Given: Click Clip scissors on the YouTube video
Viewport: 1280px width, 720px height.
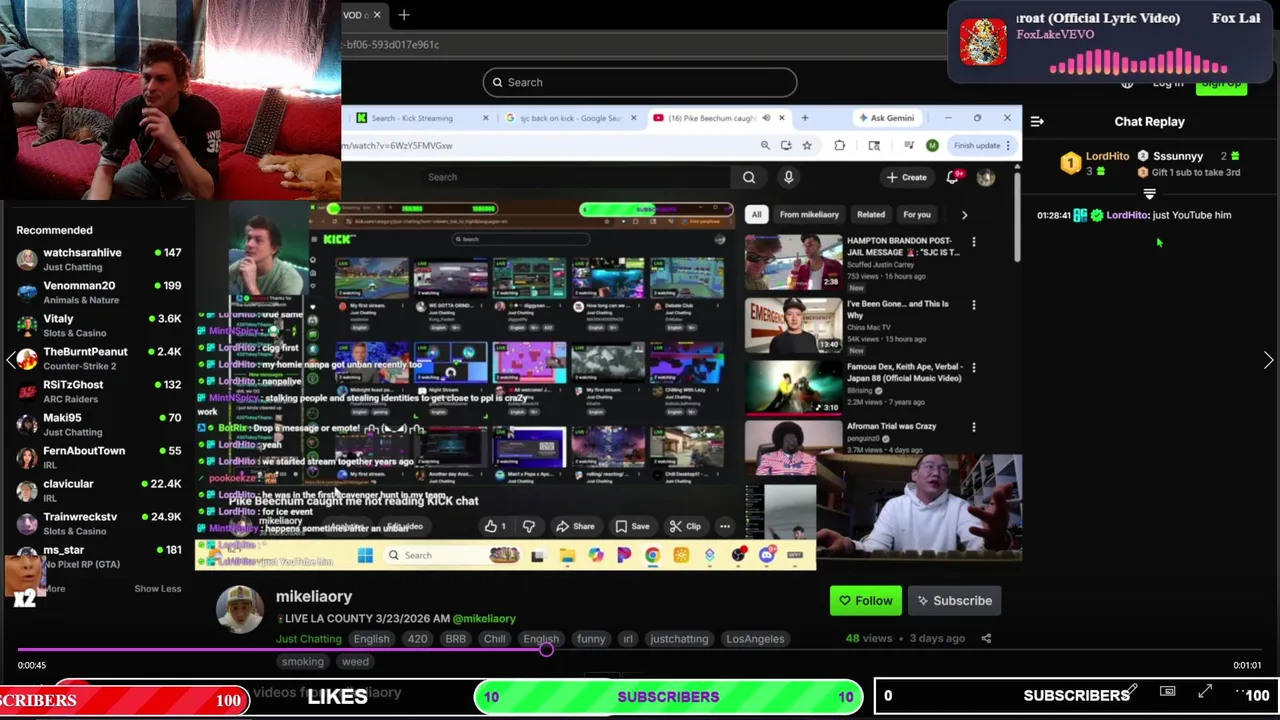Looking at the screenshot, I should [685, 526].
